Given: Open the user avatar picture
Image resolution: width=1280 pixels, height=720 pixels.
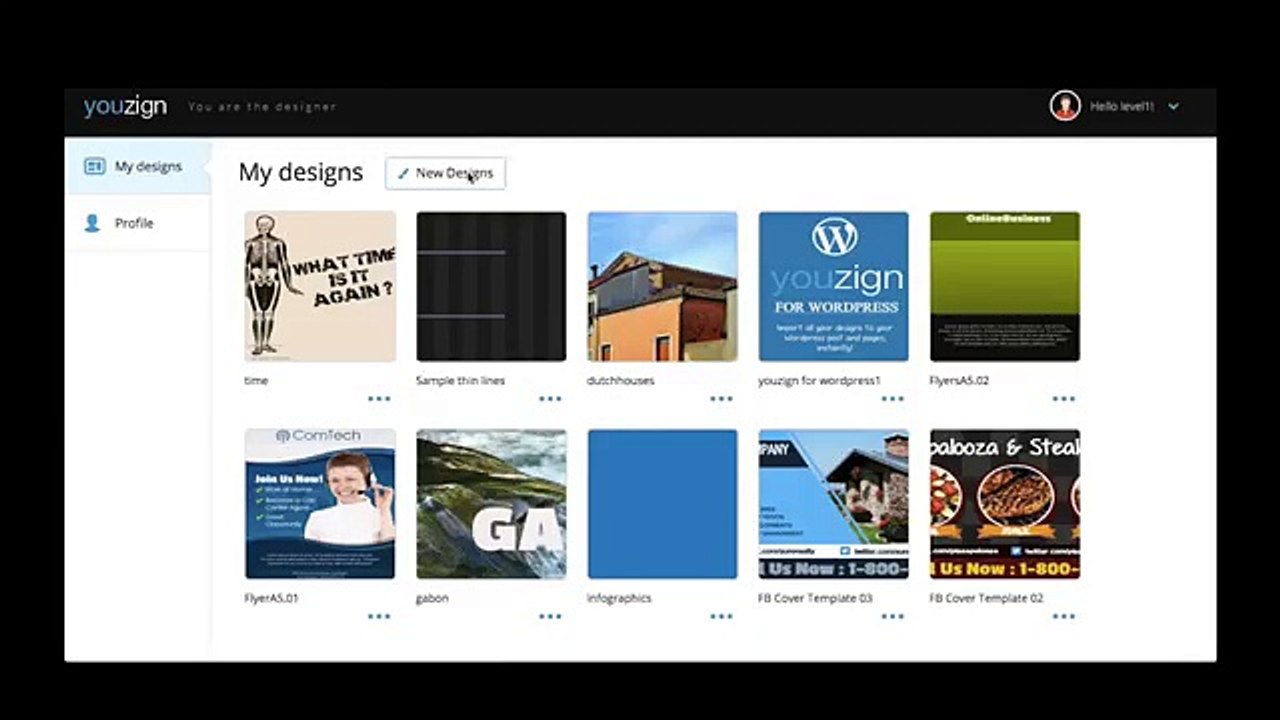Looking at the screenshot, I should [x=1065, y=106].
